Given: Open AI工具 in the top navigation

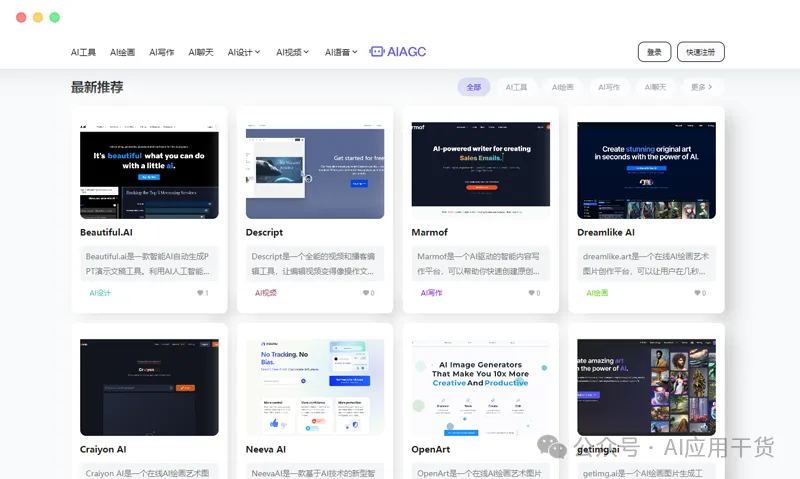Looking at the screenshot, I should (x=83, y=52).
